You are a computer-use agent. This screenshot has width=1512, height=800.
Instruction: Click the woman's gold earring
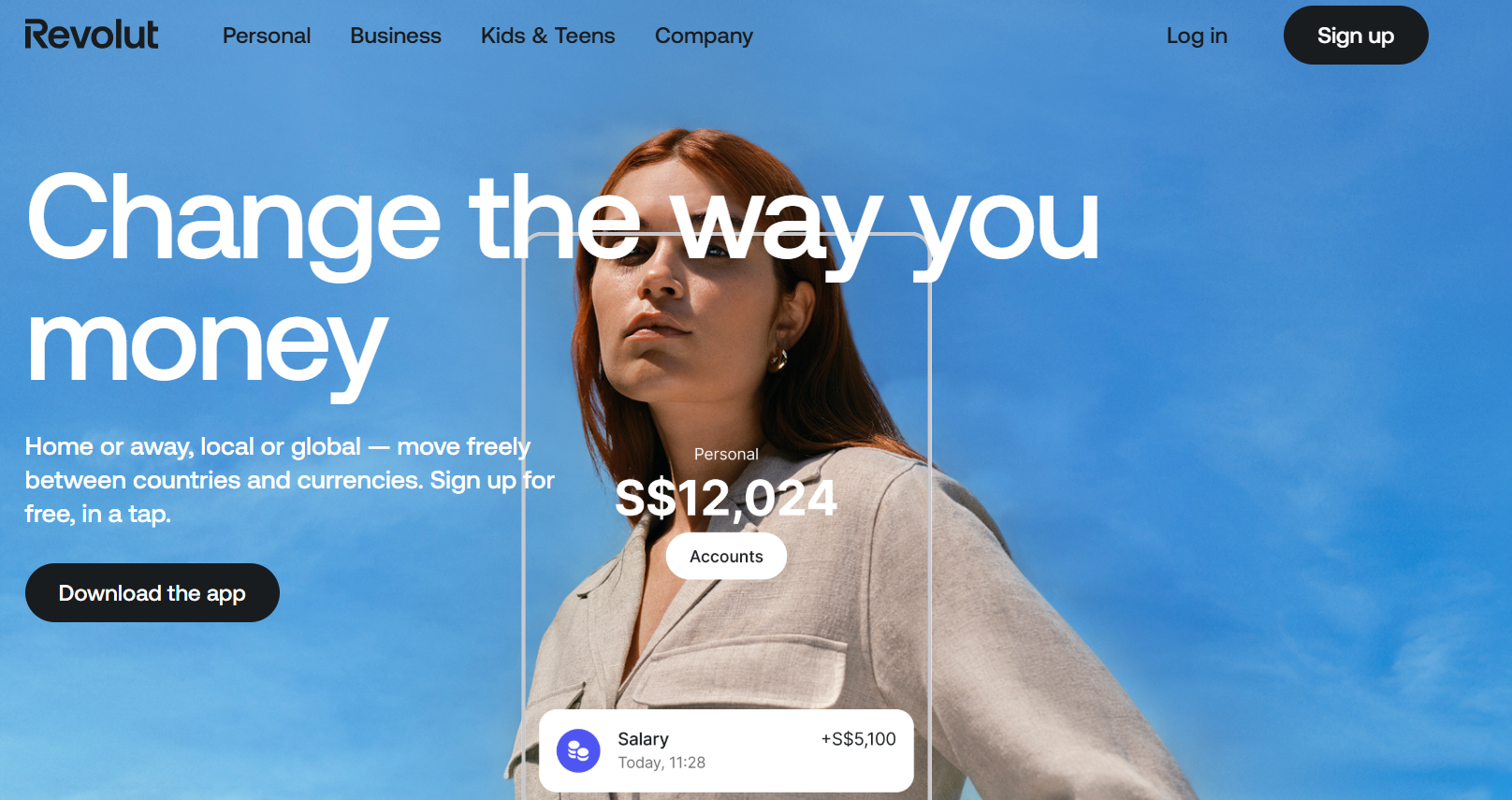coord(778,359)
